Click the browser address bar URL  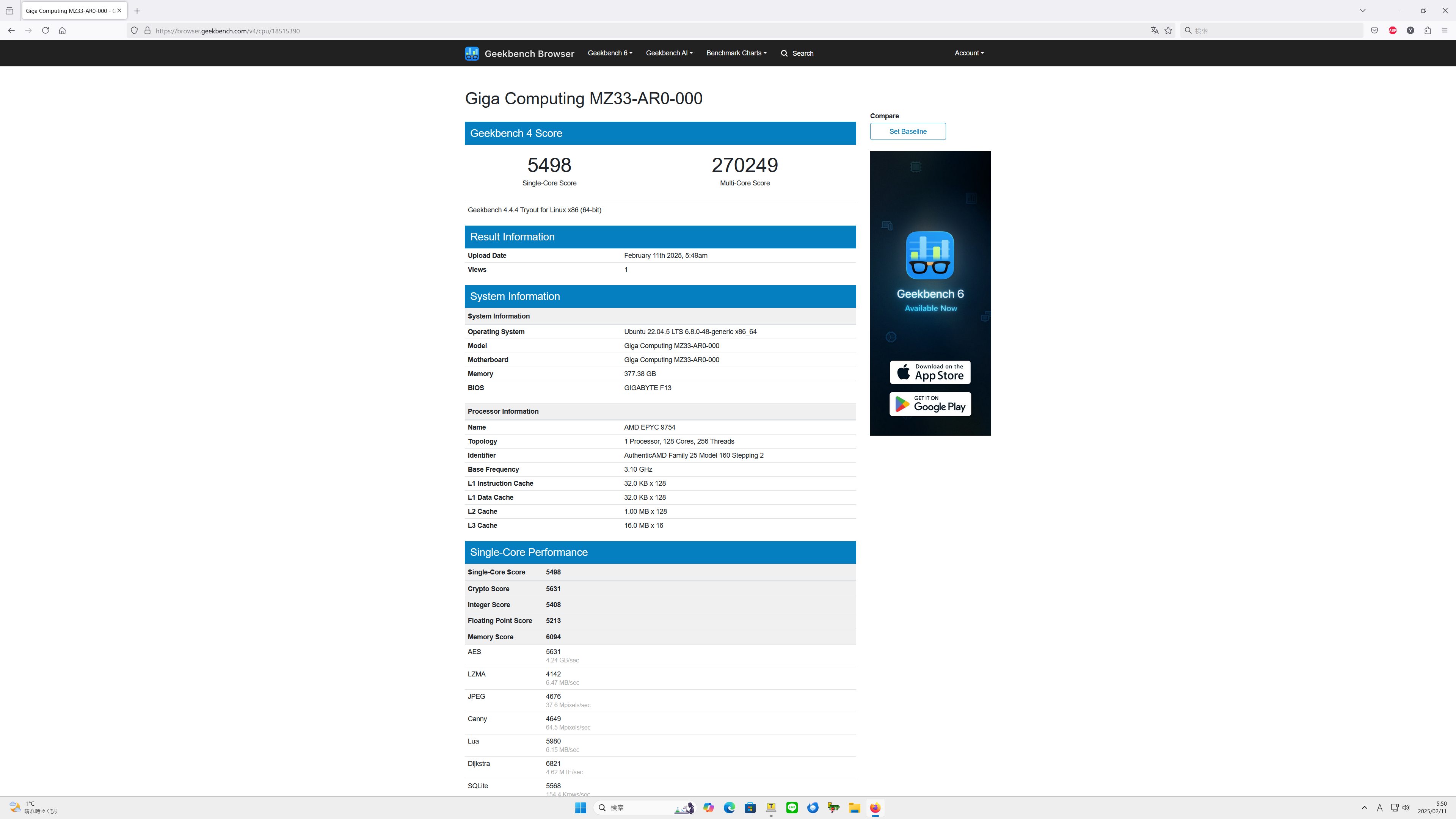pos(227,31)
